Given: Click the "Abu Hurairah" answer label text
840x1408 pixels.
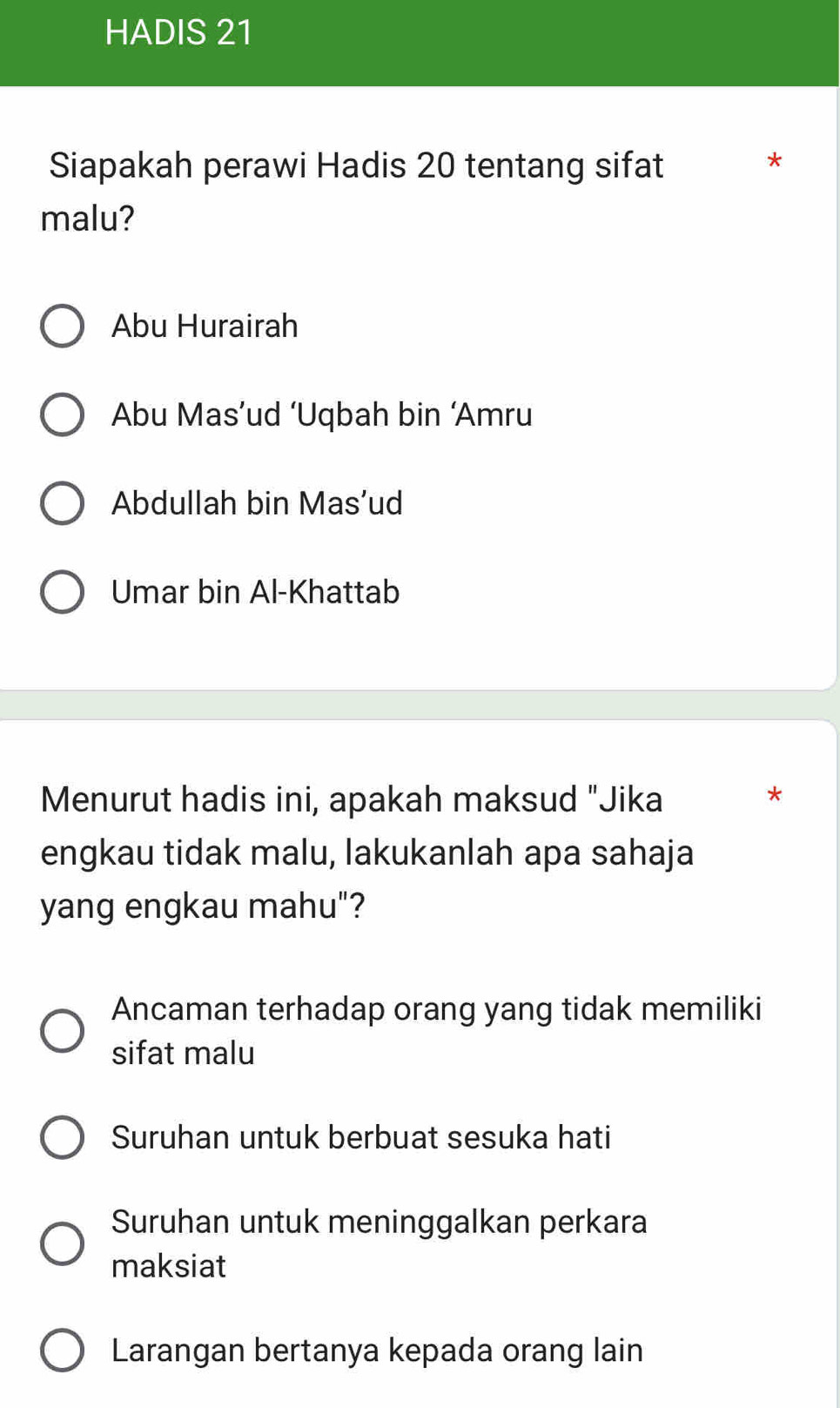Looking at the screenshot, I should click(205, 327).
